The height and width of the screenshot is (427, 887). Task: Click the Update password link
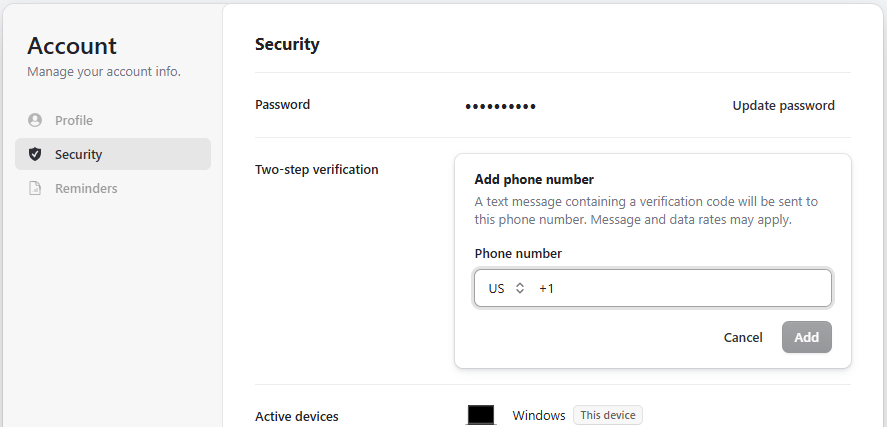tap(783, 105)
